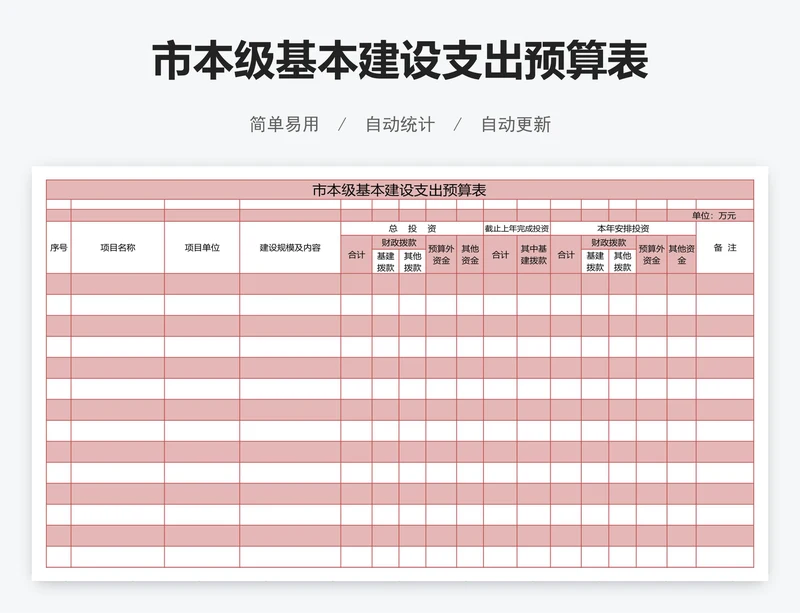Click 财政拨款 under the 本年安排投资 group
800x613 pixels.
coord(609,242)
